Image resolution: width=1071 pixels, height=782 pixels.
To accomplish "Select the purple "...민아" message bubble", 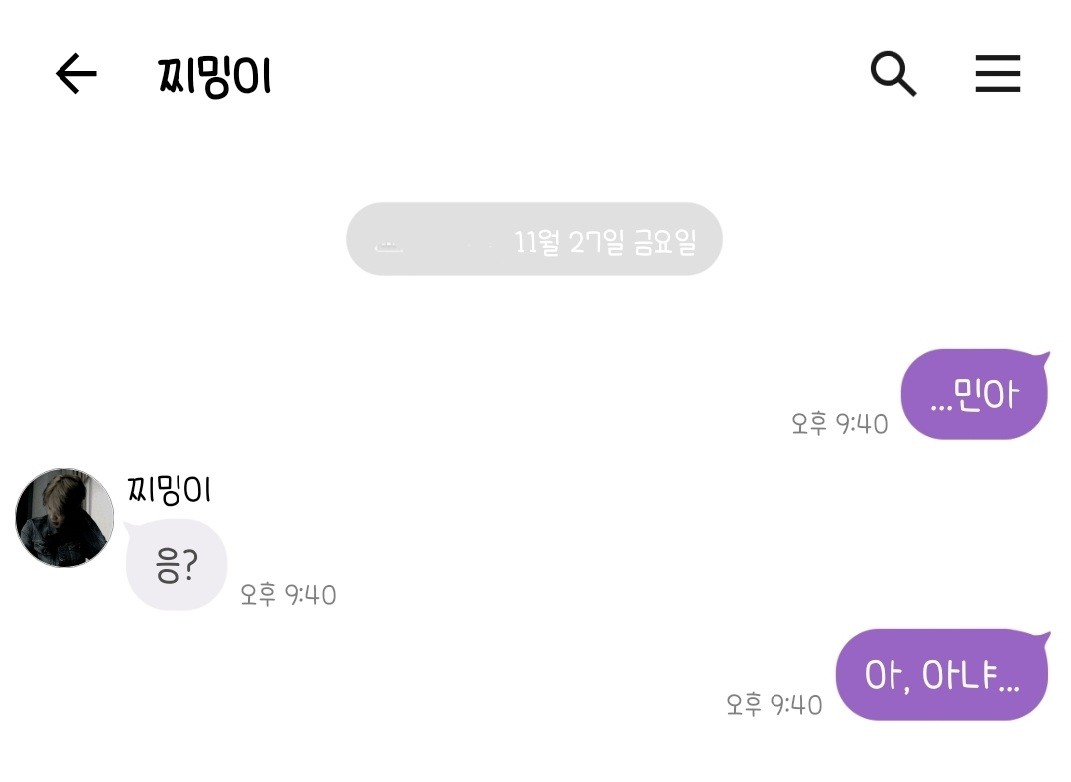I will click(x=974, y=396).
